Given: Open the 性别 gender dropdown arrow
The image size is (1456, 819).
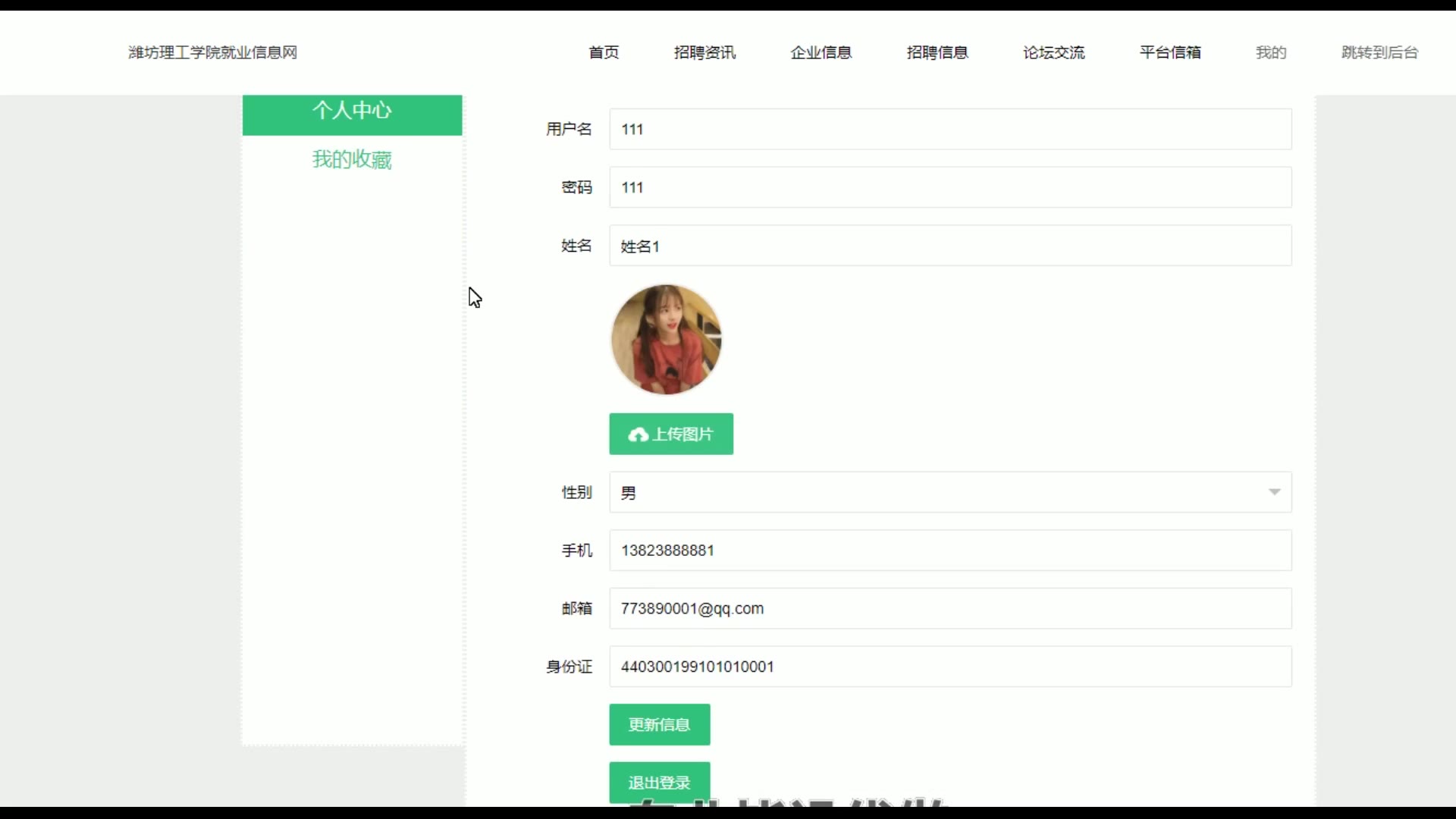Looking at the screenshot, I should (1274, 492).
